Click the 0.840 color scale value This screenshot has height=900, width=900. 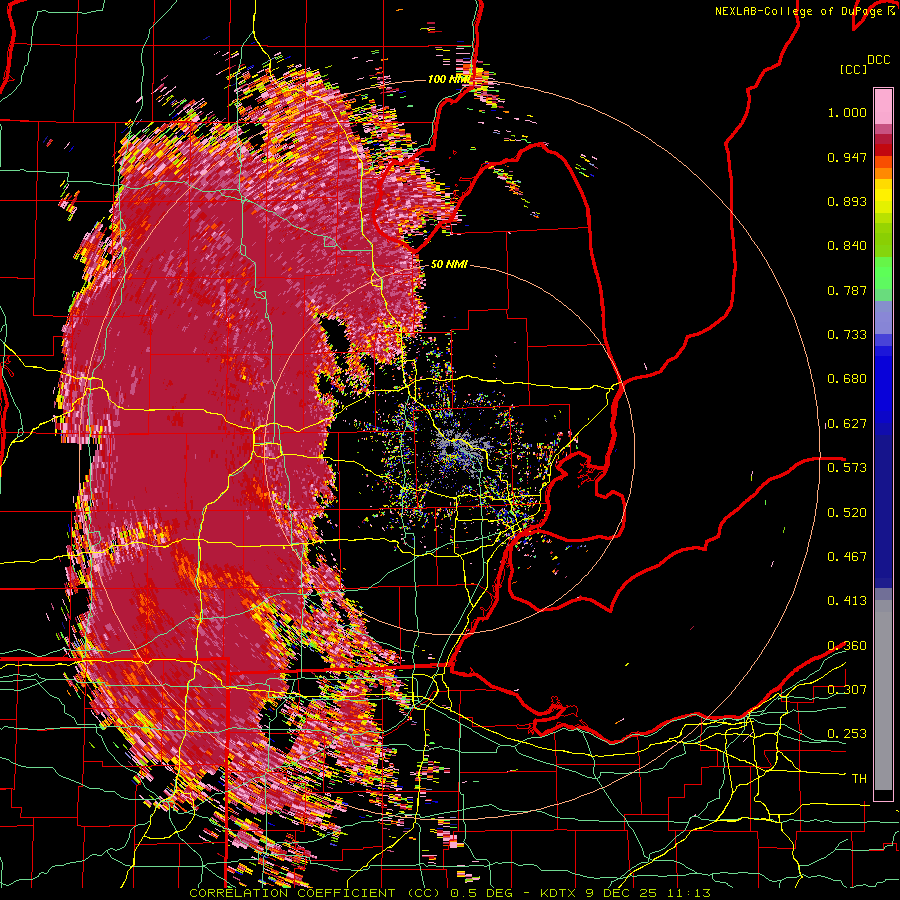click(847, 246)
